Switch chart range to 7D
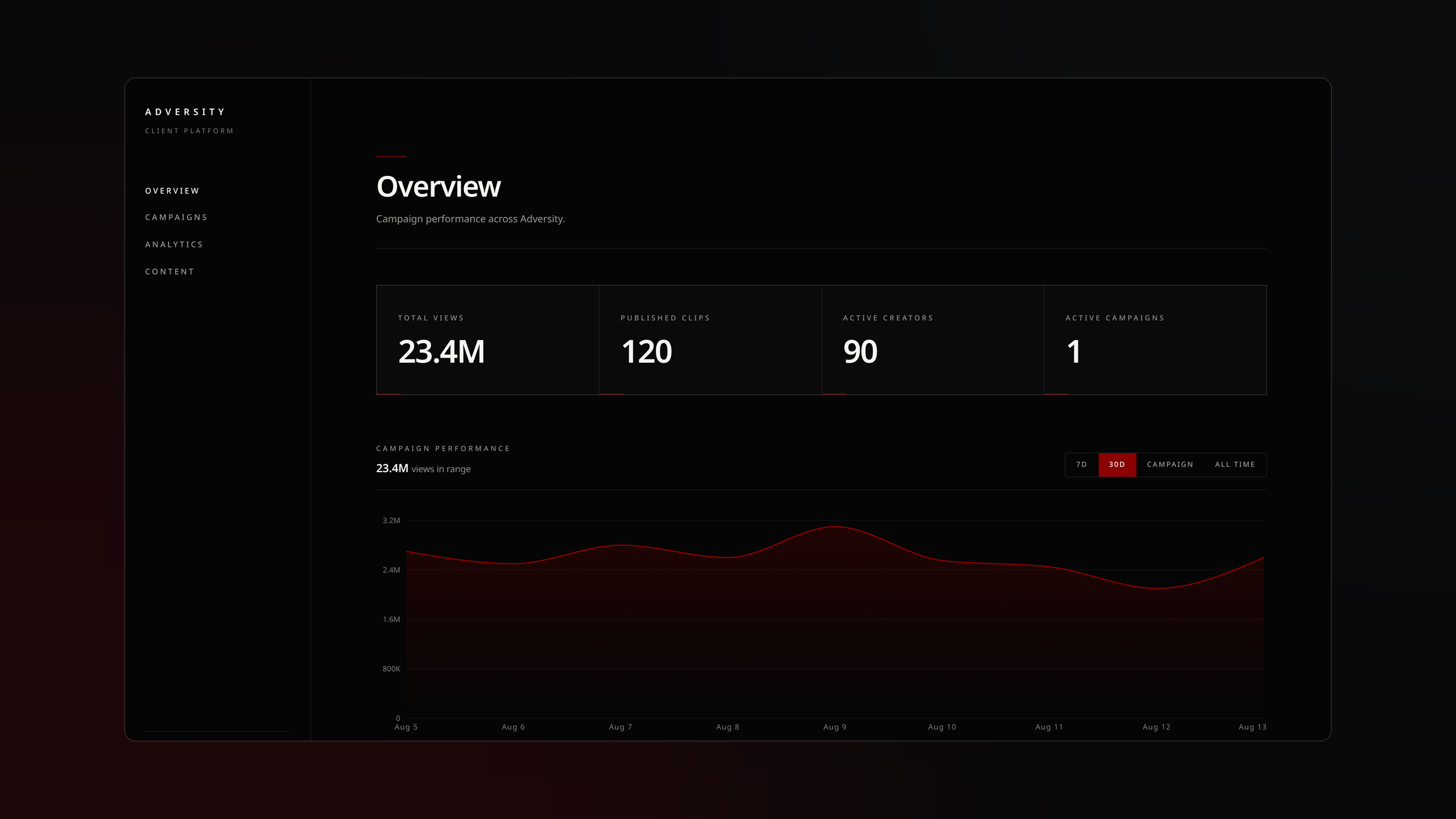This screenshot has height=819, width=1456. [1082, 465]
